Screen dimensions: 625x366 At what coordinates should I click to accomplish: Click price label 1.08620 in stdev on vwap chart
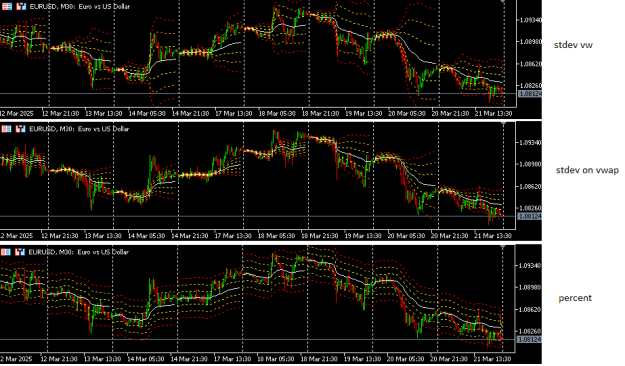530,186
